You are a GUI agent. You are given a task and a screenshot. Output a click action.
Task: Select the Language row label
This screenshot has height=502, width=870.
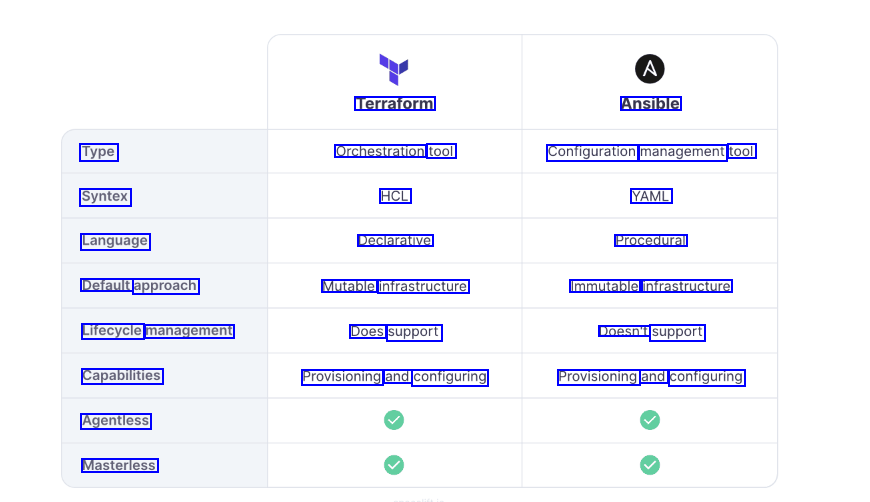click(115, 241)
